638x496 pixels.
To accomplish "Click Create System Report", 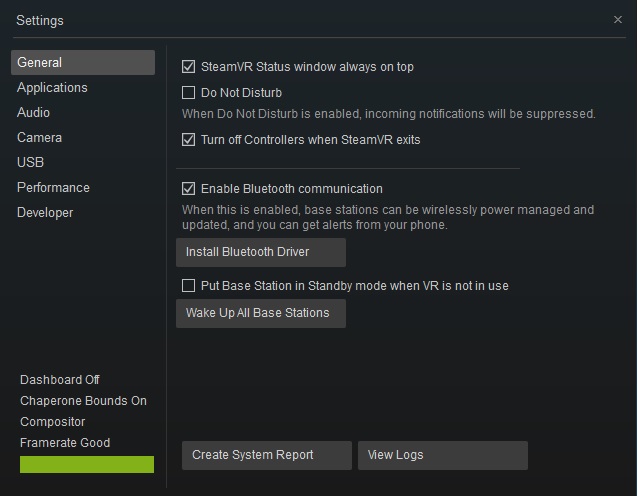I will coord(267,455).
